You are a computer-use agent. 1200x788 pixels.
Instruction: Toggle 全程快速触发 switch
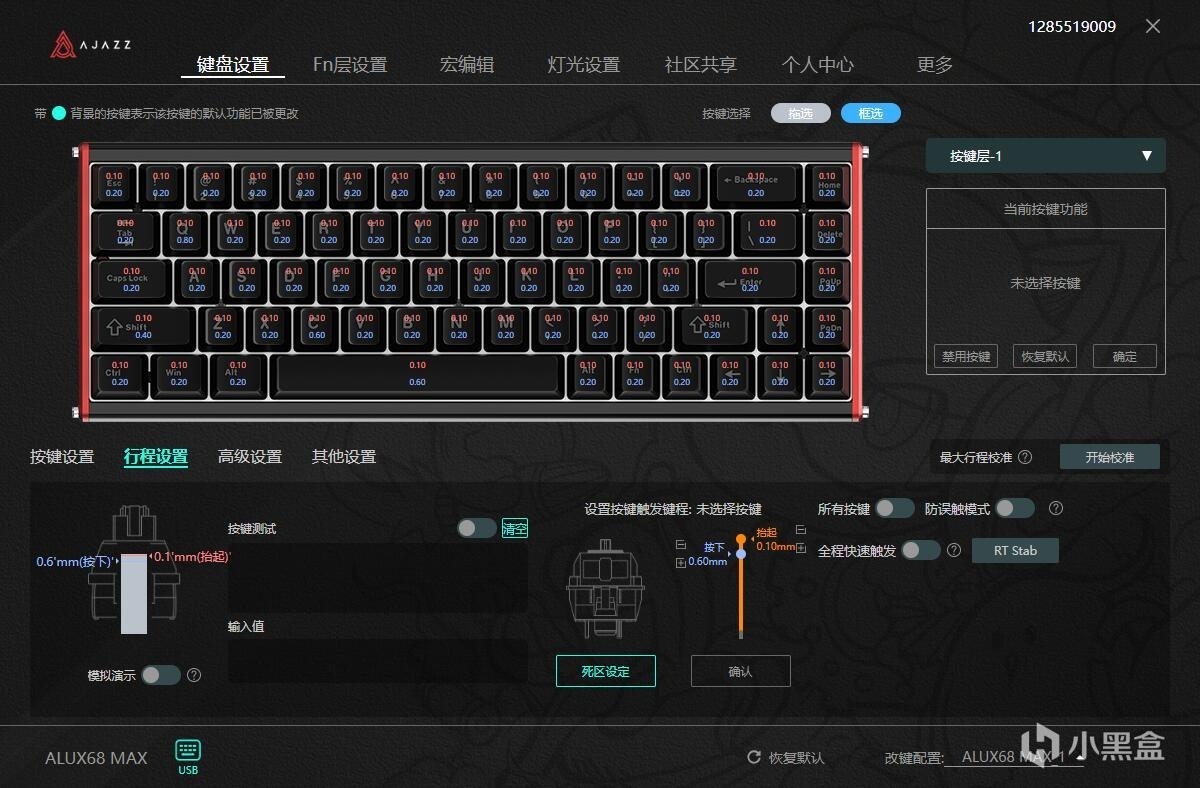[x=920, y=550]
